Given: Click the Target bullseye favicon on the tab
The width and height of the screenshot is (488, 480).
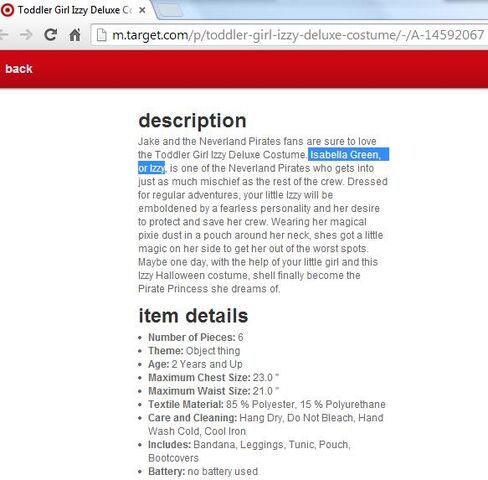Looking at the screenshot, I should pos(7,10).
